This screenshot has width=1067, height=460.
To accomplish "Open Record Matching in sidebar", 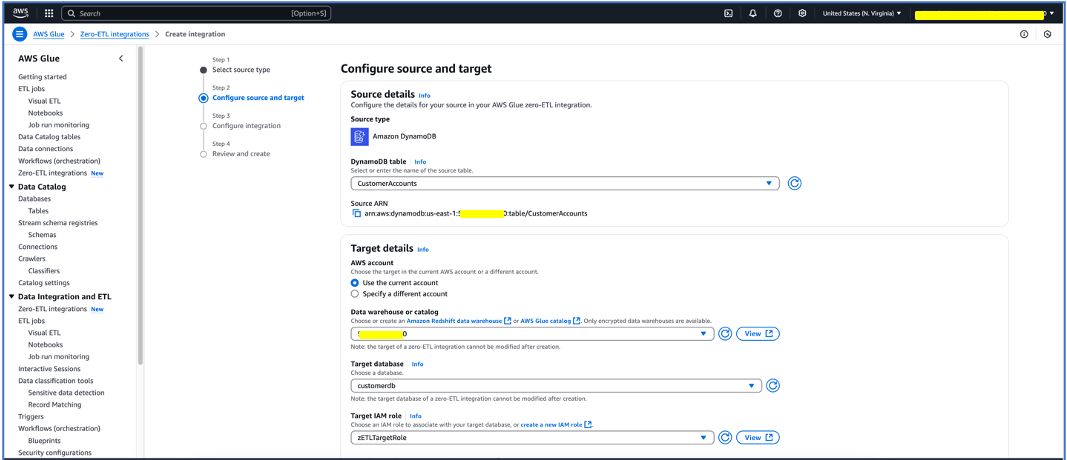I will (54, 405).
